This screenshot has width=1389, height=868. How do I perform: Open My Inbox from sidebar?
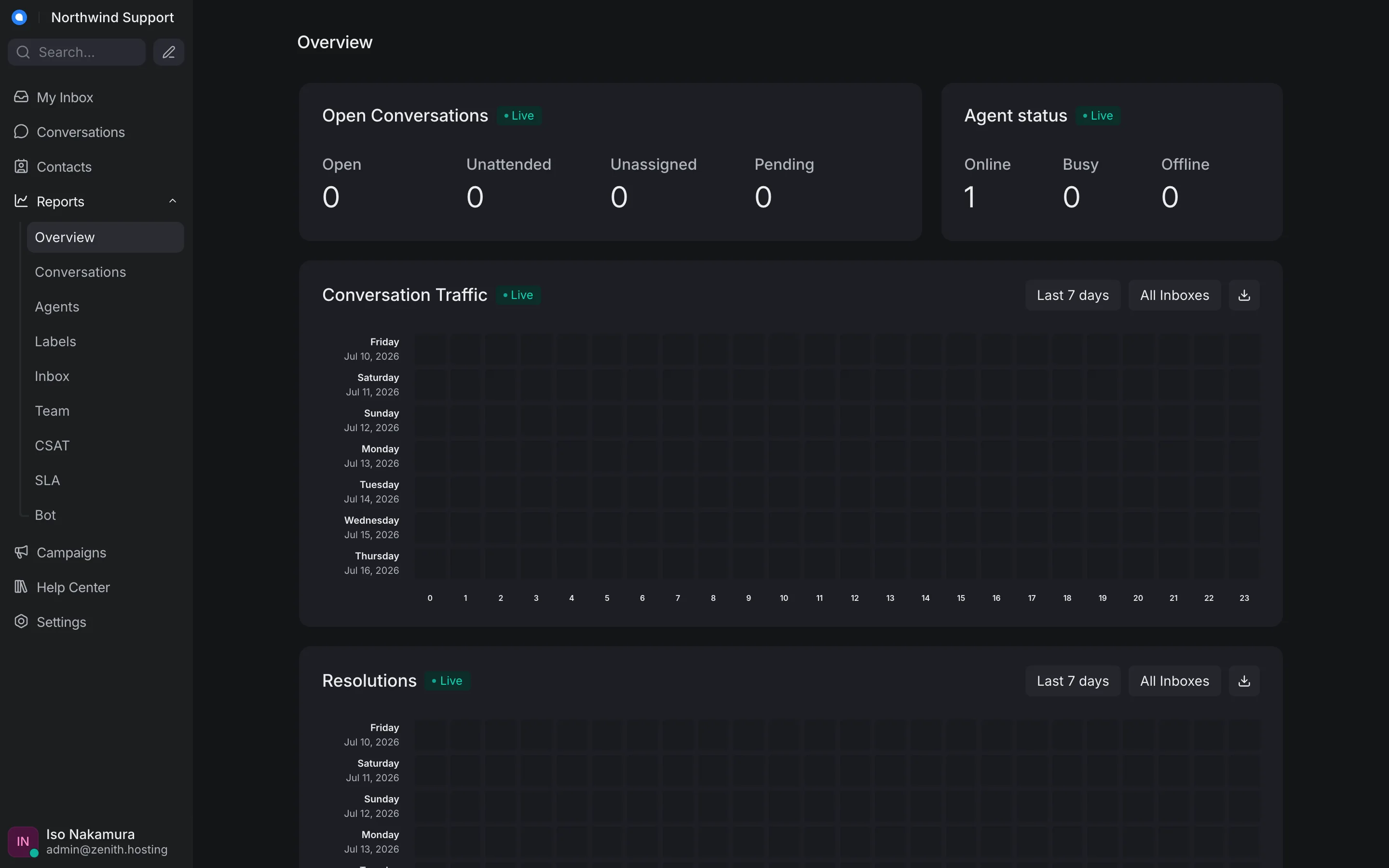pos(96,97)
